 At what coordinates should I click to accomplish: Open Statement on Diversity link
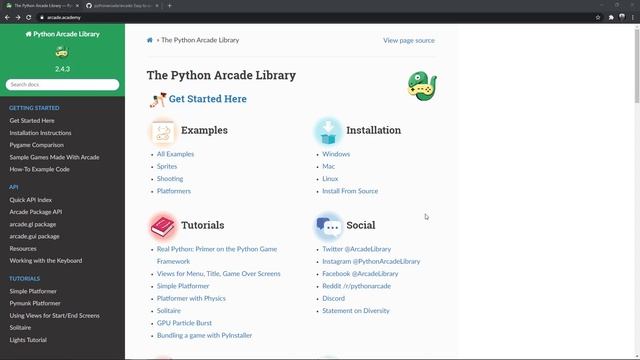tap(356, 311)
